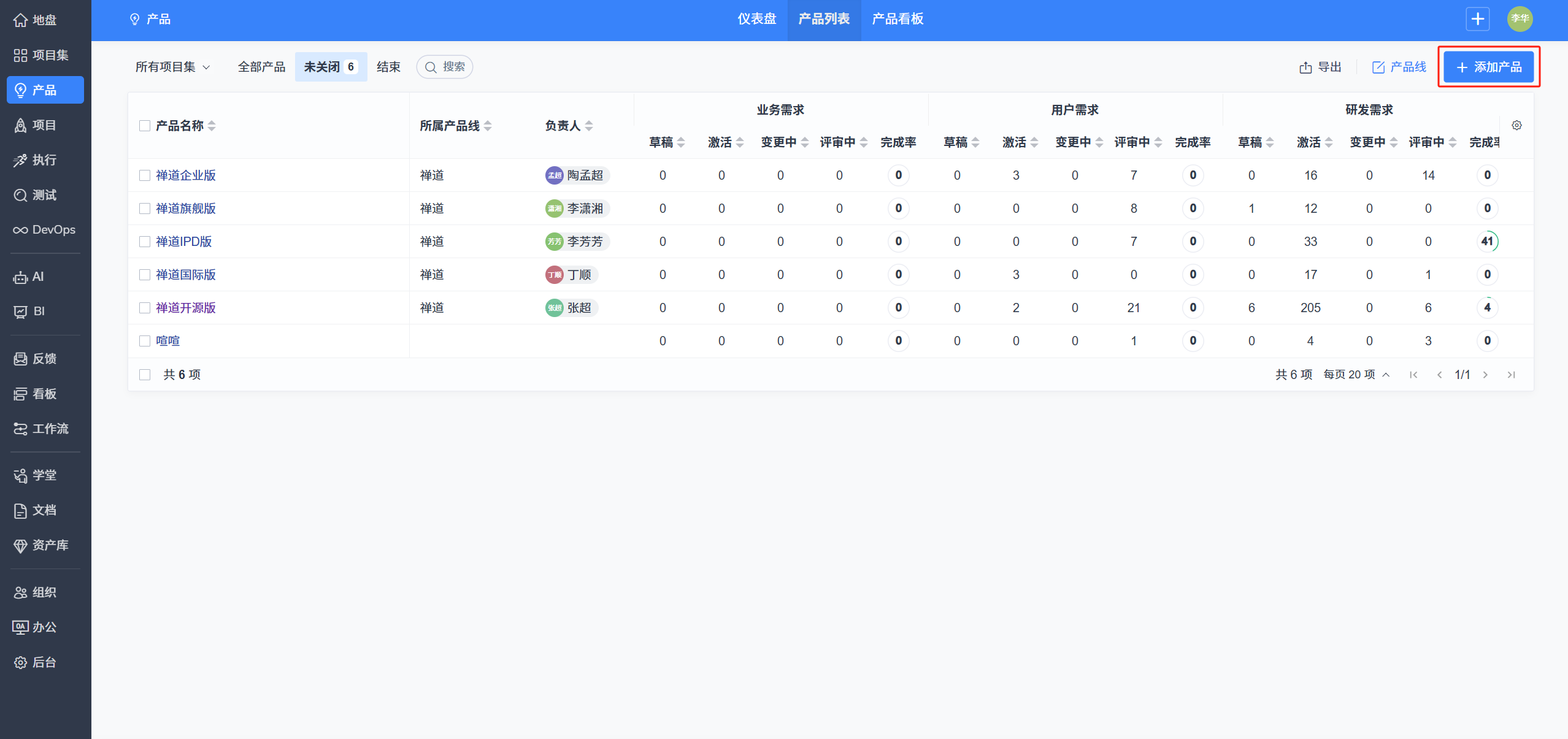Open the 每页 20 项 page size dropdown

(1356, 375)
